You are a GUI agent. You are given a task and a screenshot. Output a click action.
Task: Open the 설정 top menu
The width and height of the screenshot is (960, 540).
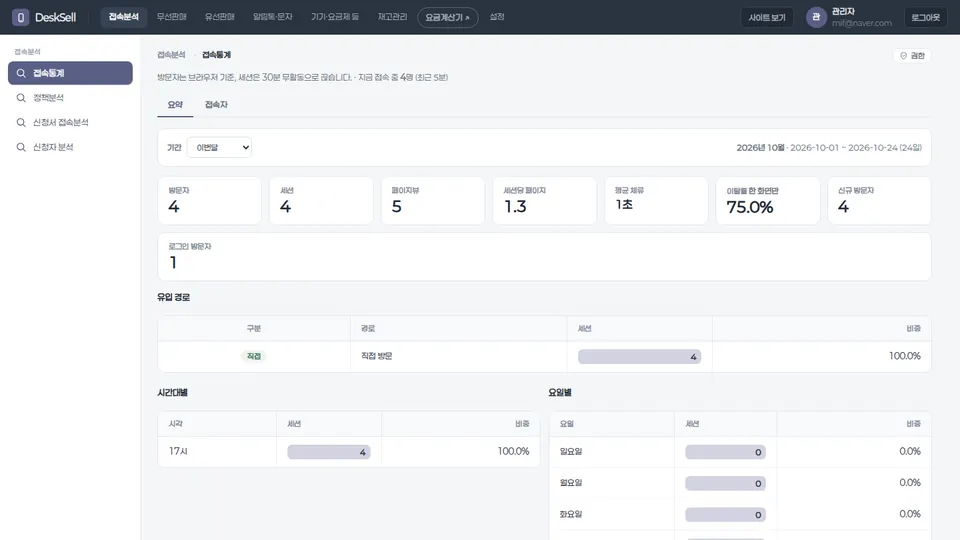pyautogui.click(x=497, y=17)
